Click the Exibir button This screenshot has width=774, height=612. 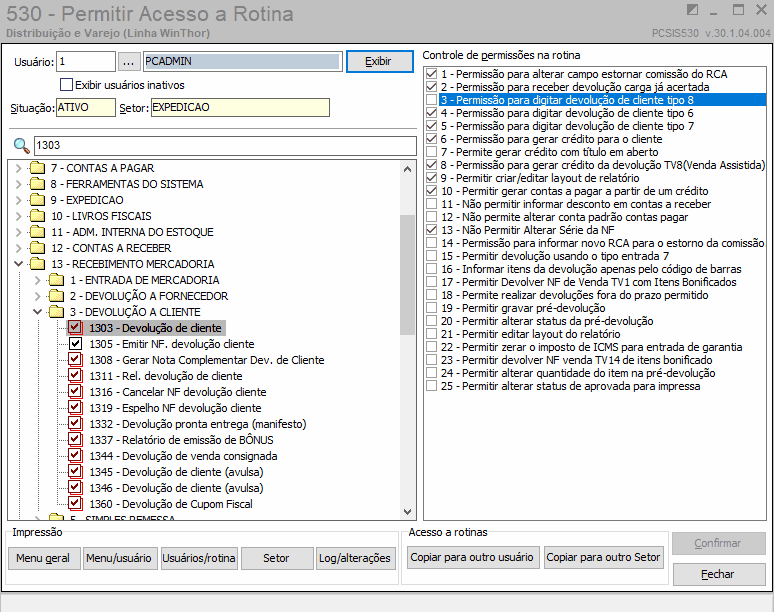(380, 61)
